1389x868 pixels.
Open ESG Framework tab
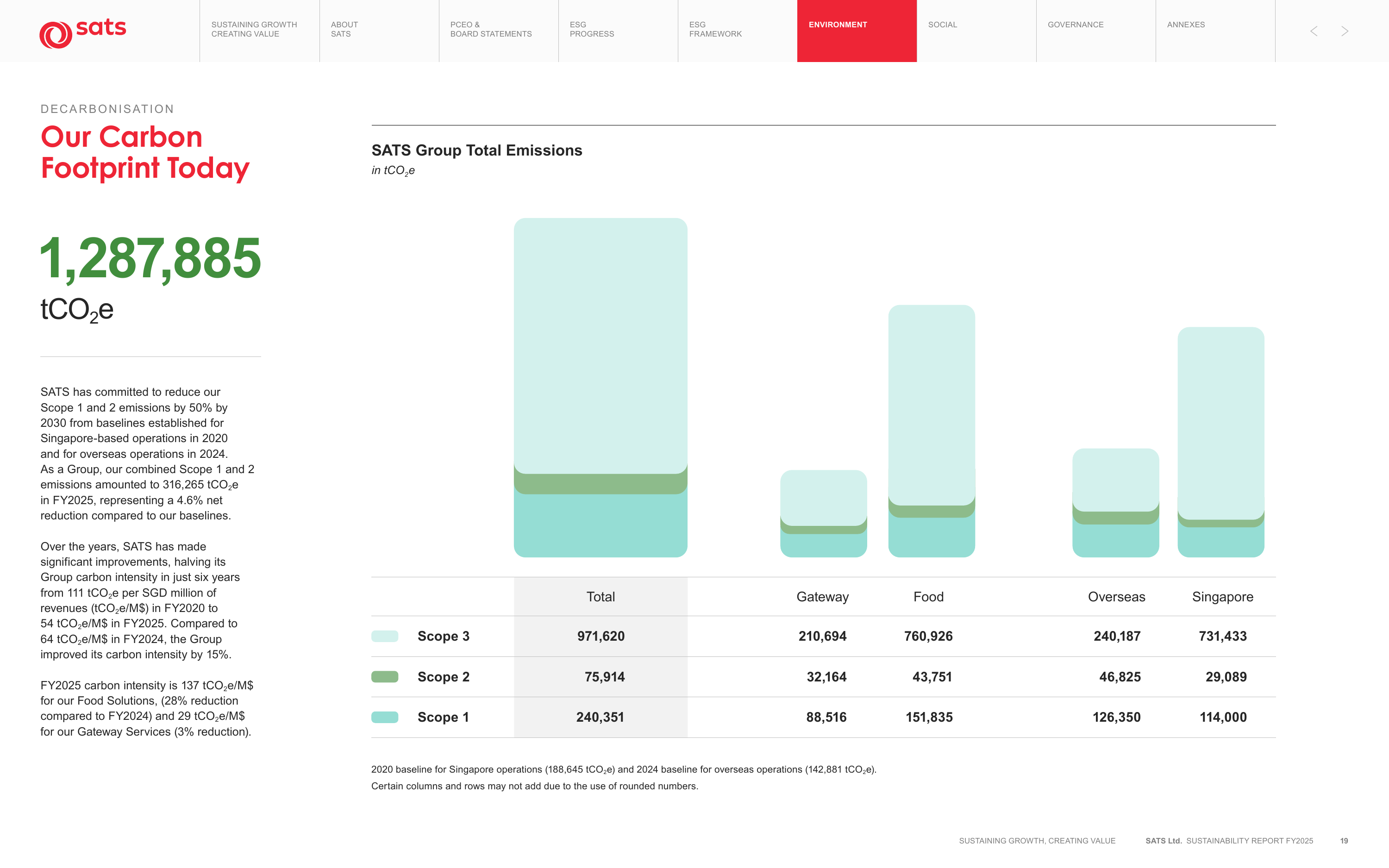click(x=738, y=31)
